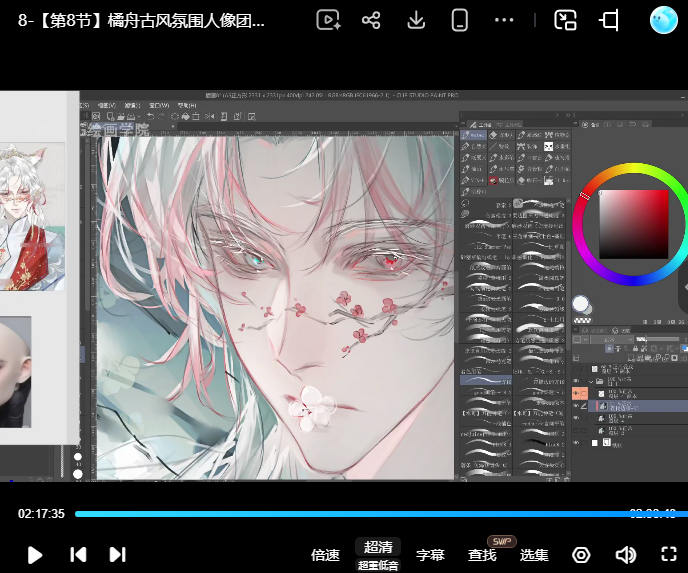Viewport: 688px width, 573px height.
Task: Open the 倍速 playback speed menu
Action: [325, 555]
